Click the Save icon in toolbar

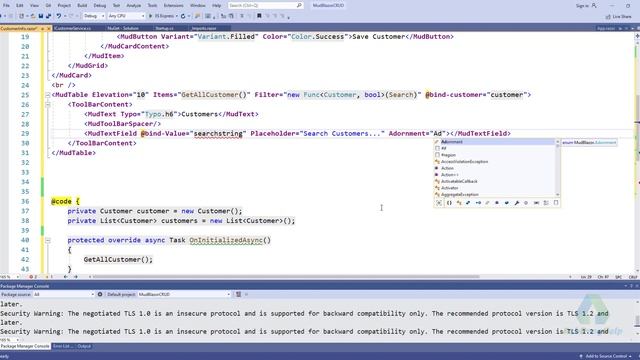(41, 16)
